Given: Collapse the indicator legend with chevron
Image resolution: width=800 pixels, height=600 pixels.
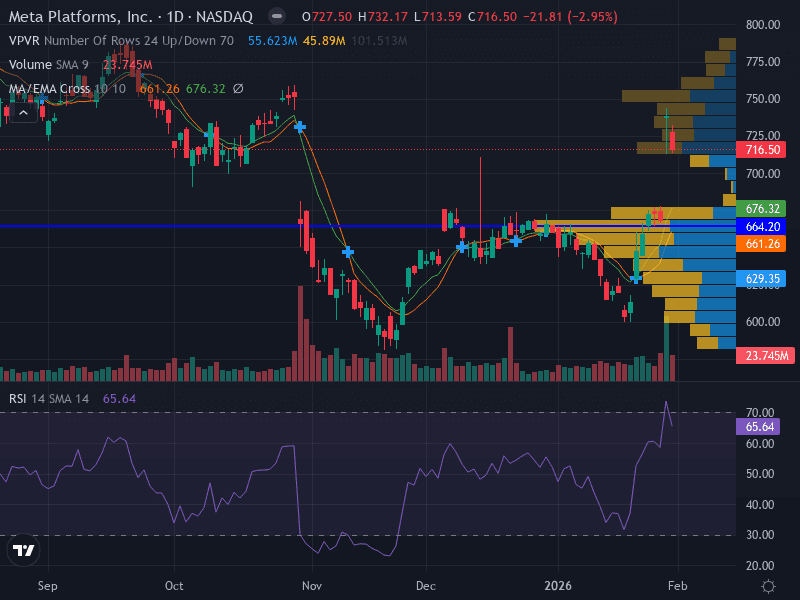Looking at the screenshot, I should pos(23,113).
